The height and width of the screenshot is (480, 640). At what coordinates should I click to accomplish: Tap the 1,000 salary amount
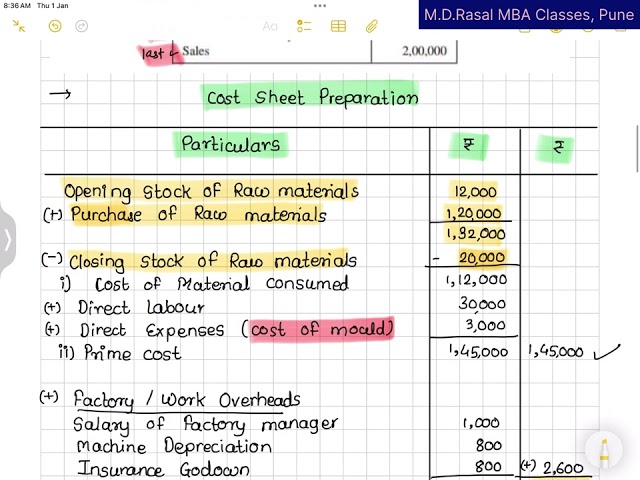coord(481,423)
